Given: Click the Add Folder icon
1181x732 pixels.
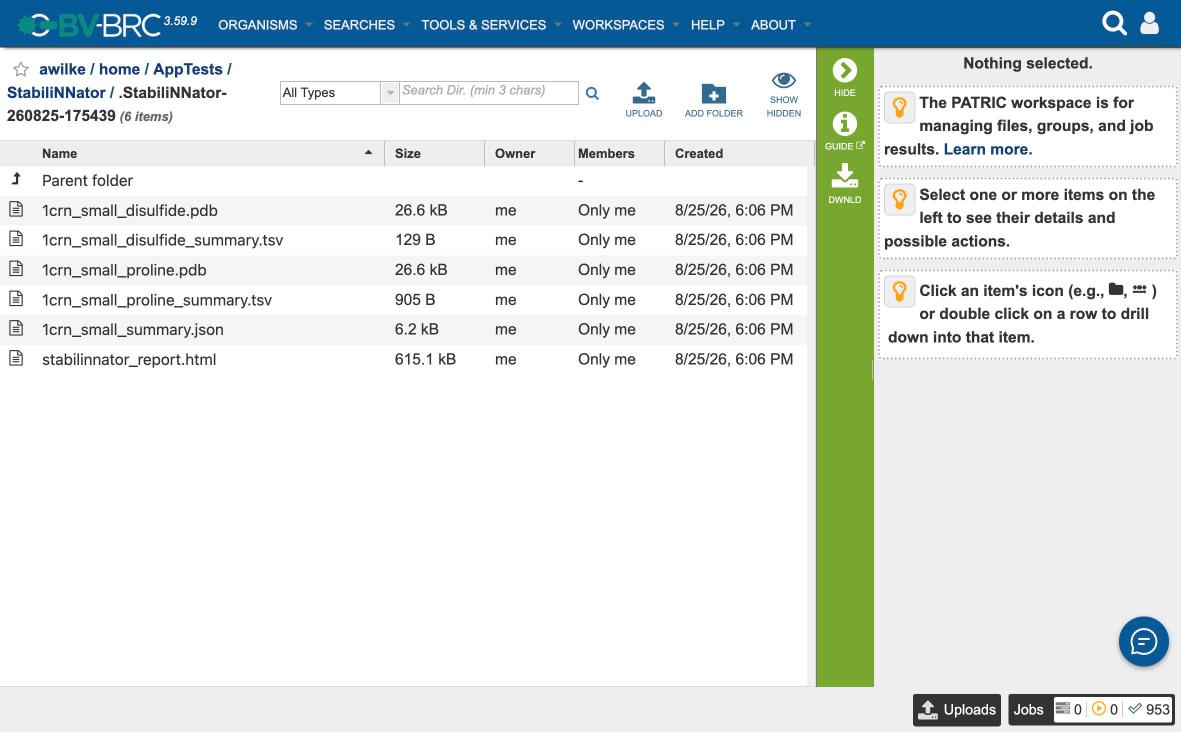Looking at the screenshot, I should coord(713,93).
